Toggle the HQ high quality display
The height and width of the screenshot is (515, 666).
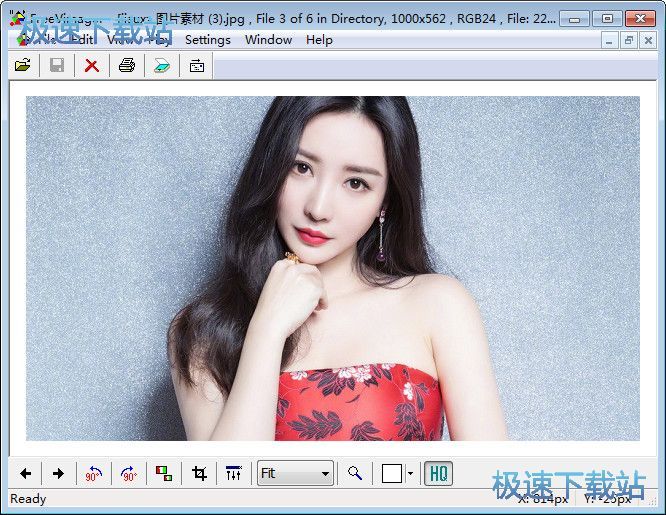pyautogui.click(x=438, y=473)
